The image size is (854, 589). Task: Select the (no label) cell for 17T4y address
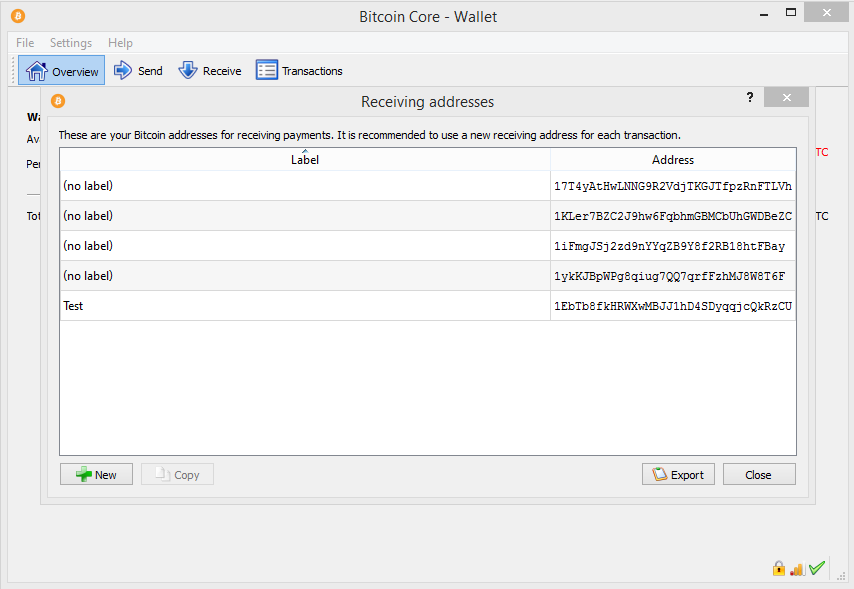305,186
